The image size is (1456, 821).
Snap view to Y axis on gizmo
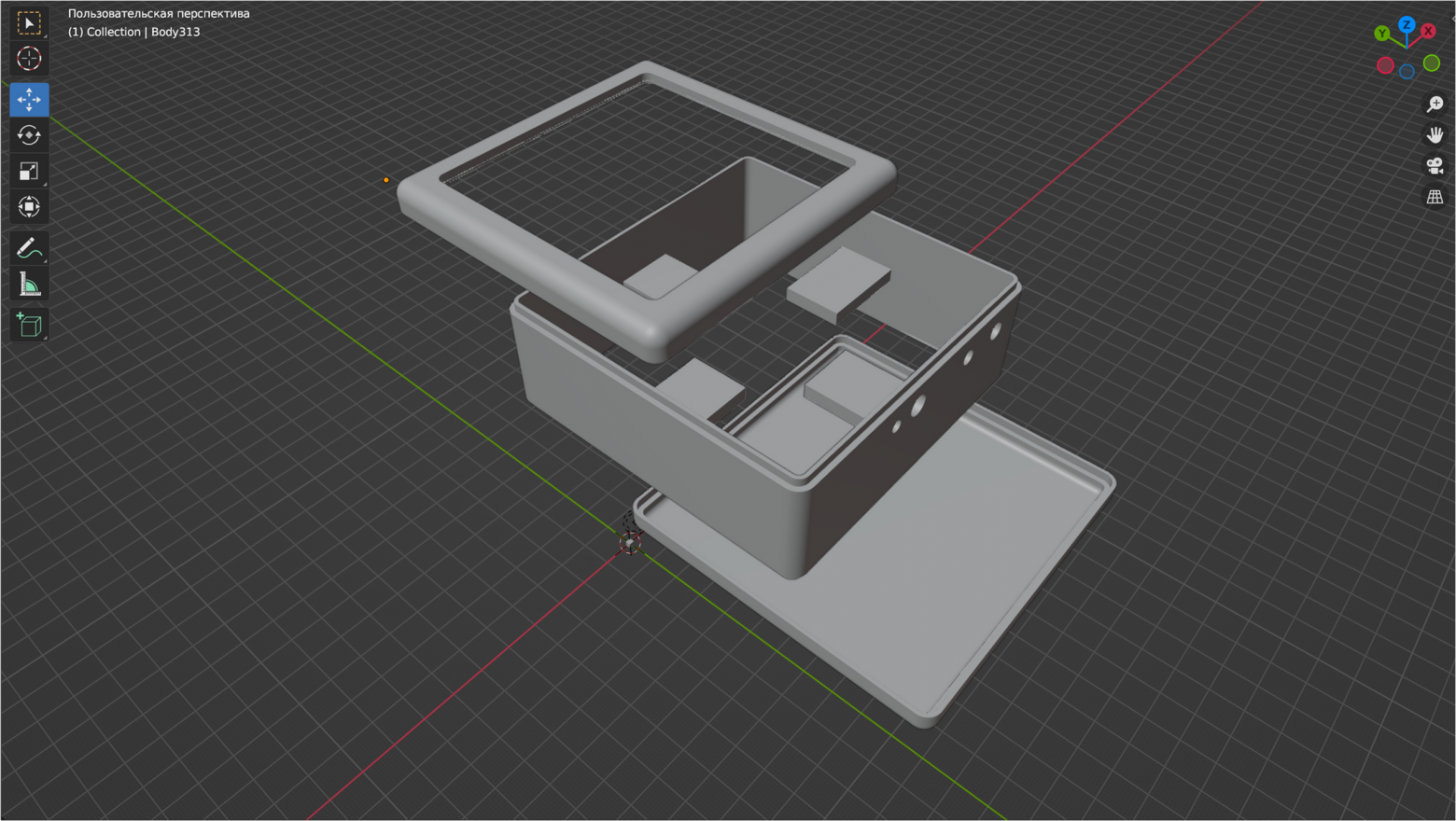[x=1382, y=34]
